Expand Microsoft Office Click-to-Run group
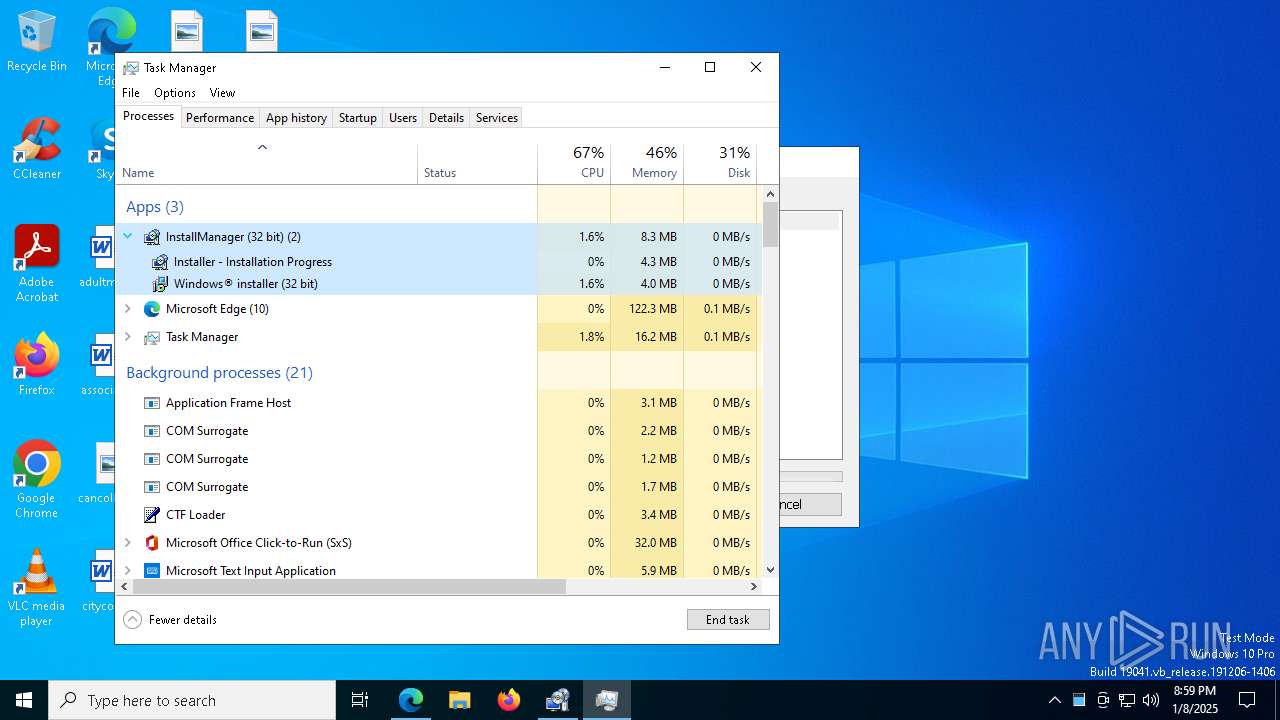This screenshot has height=720, width=1280. tap(127, 543)
